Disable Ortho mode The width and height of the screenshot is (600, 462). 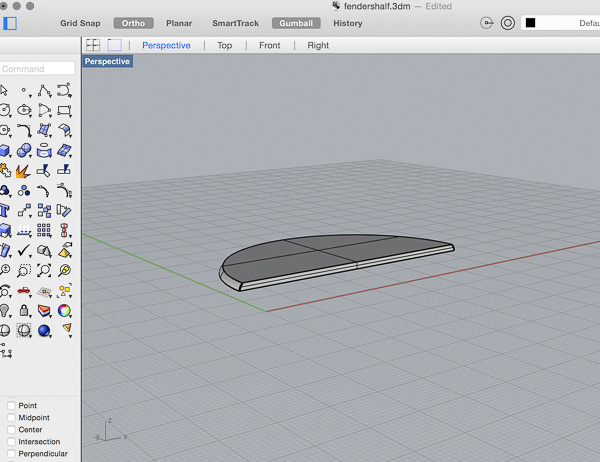(134, 23)
